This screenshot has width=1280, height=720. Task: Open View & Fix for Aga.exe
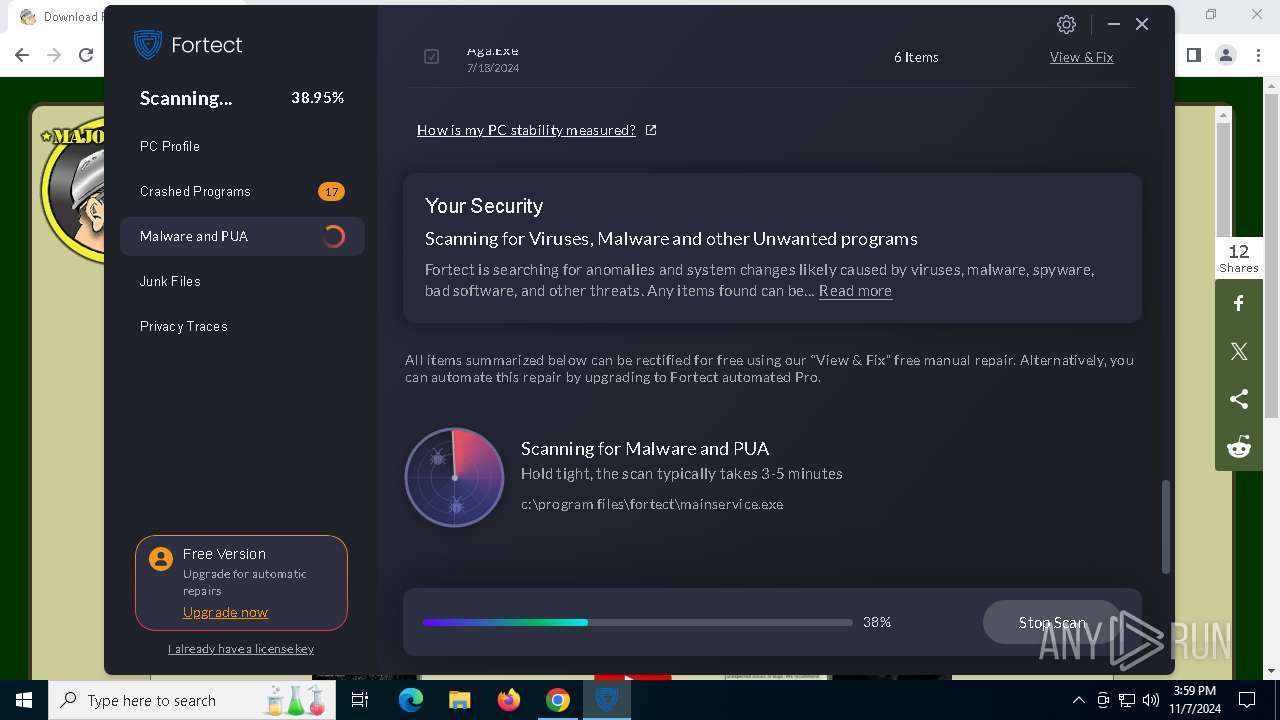click(1081, 57)
